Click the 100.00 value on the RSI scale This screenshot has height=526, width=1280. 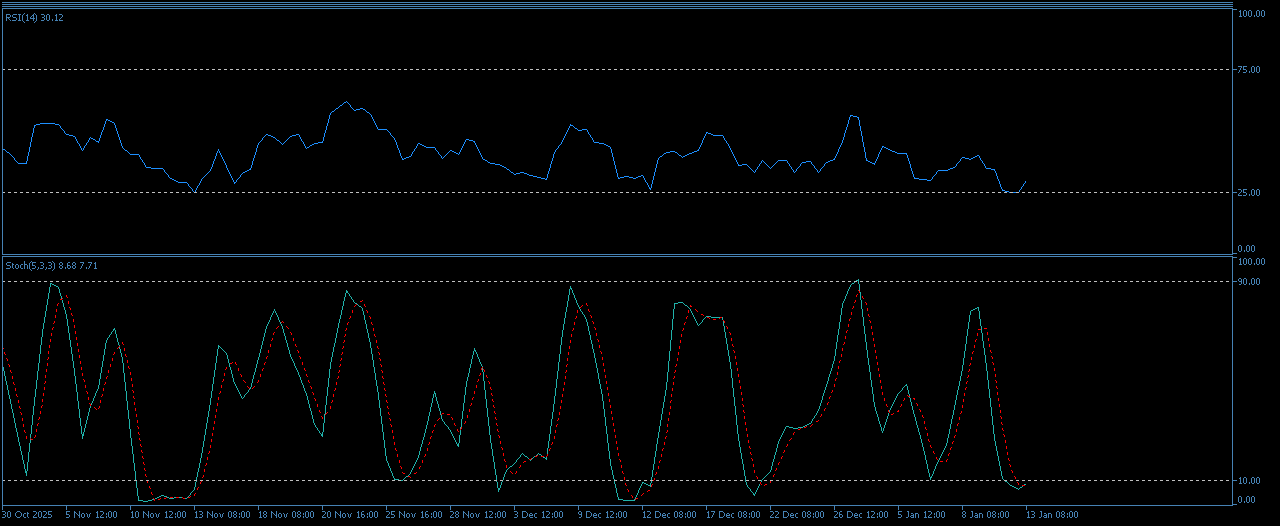click(1252, 13)
